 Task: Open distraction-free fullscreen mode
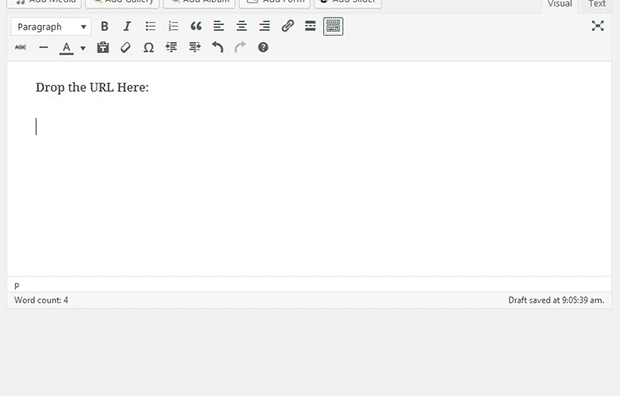597,26
